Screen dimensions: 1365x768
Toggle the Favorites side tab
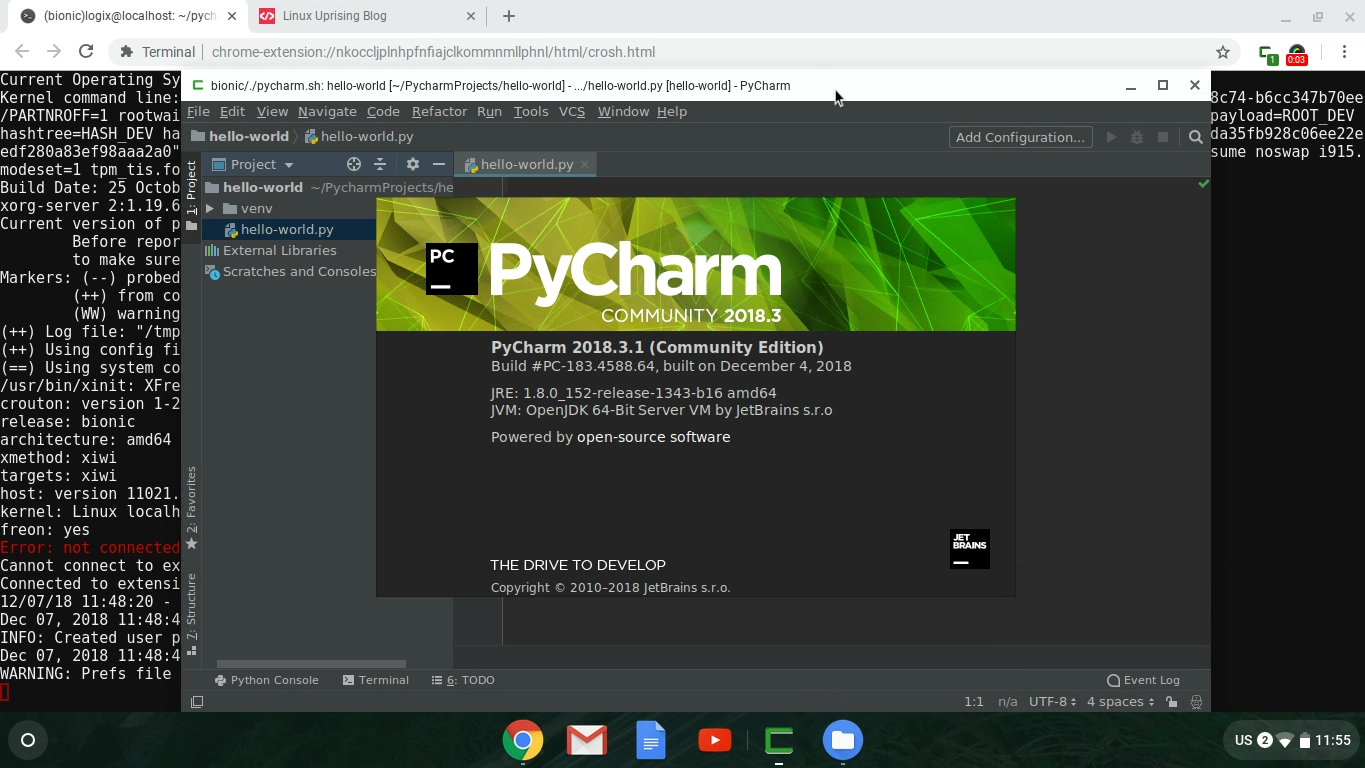tap(193, 495)
